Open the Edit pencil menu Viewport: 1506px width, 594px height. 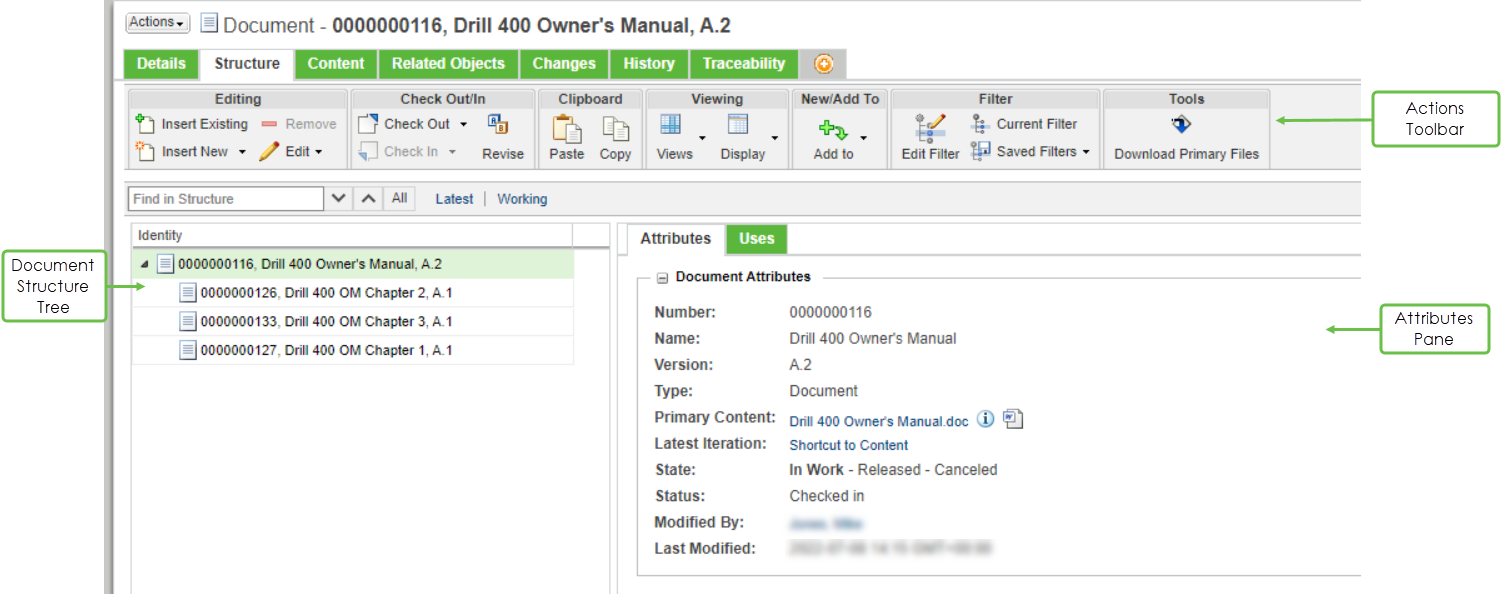[x=291, y=152]
